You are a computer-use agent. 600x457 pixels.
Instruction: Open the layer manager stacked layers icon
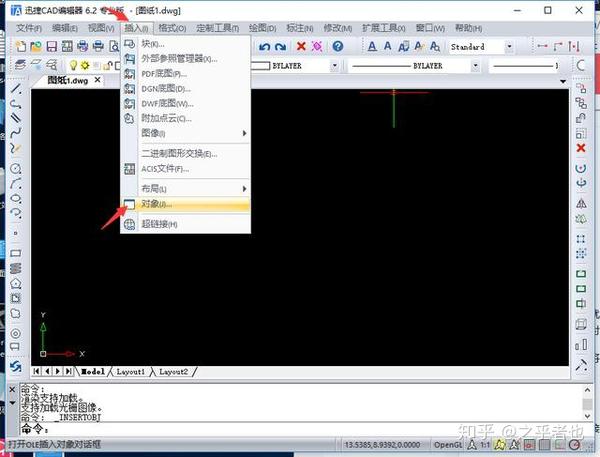[20, 65]
